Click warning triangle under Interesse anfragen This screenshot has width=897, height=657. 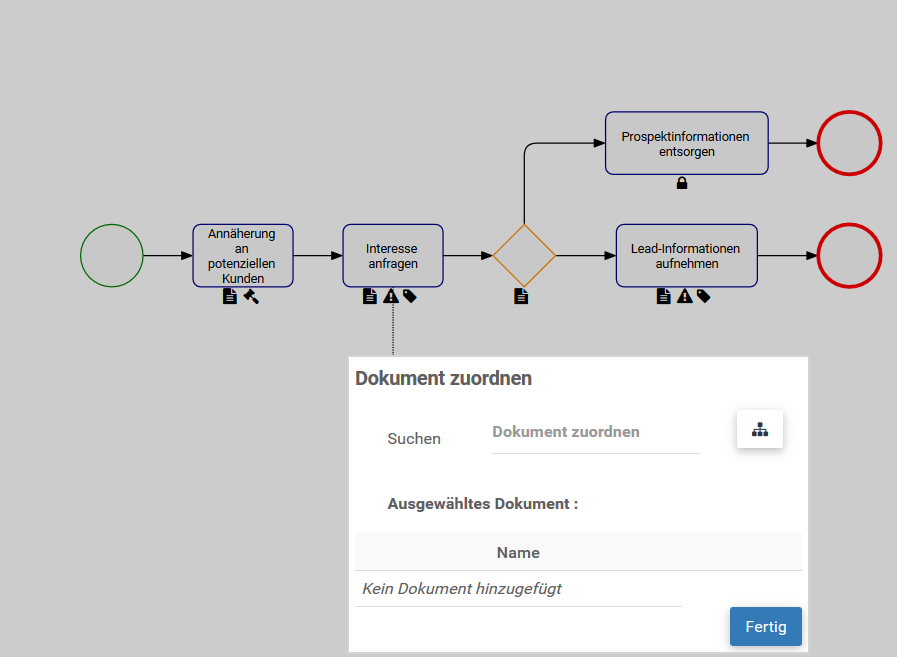[390, 296]
